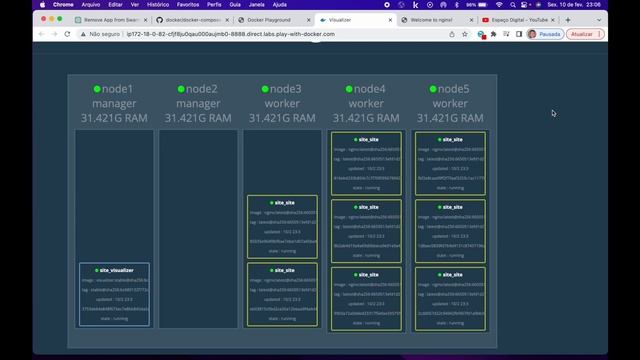Image resolution: width=640 pixels, height=360 pixels.
Task: Select the bottom site_site container on node4
Action: (366, 299)
